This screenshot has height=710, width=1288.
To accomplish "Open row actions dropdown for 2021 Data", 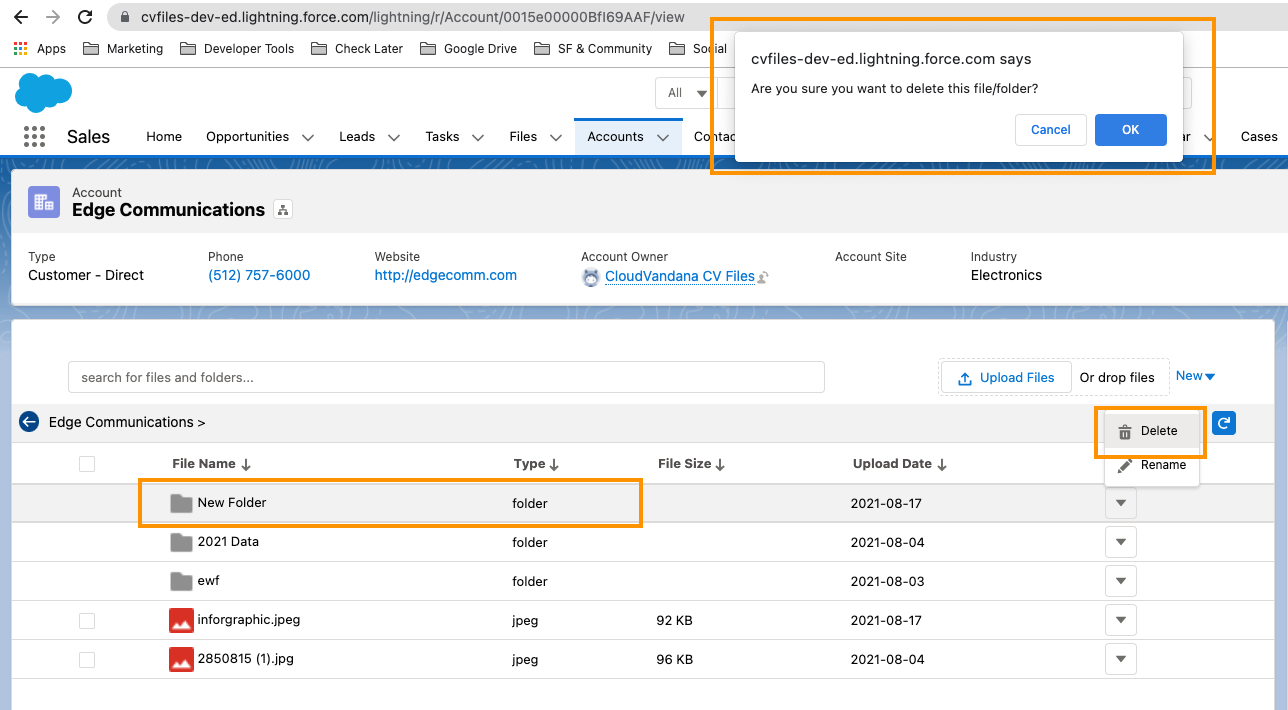I will [x=1120, y=542].
